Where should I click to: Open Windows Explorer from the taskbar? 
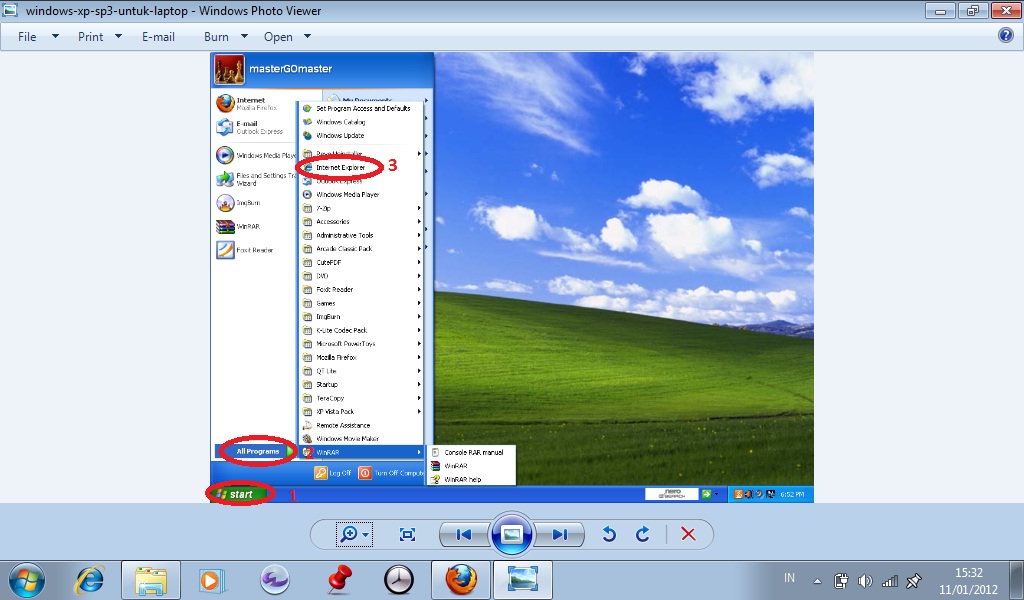(150, 579)
